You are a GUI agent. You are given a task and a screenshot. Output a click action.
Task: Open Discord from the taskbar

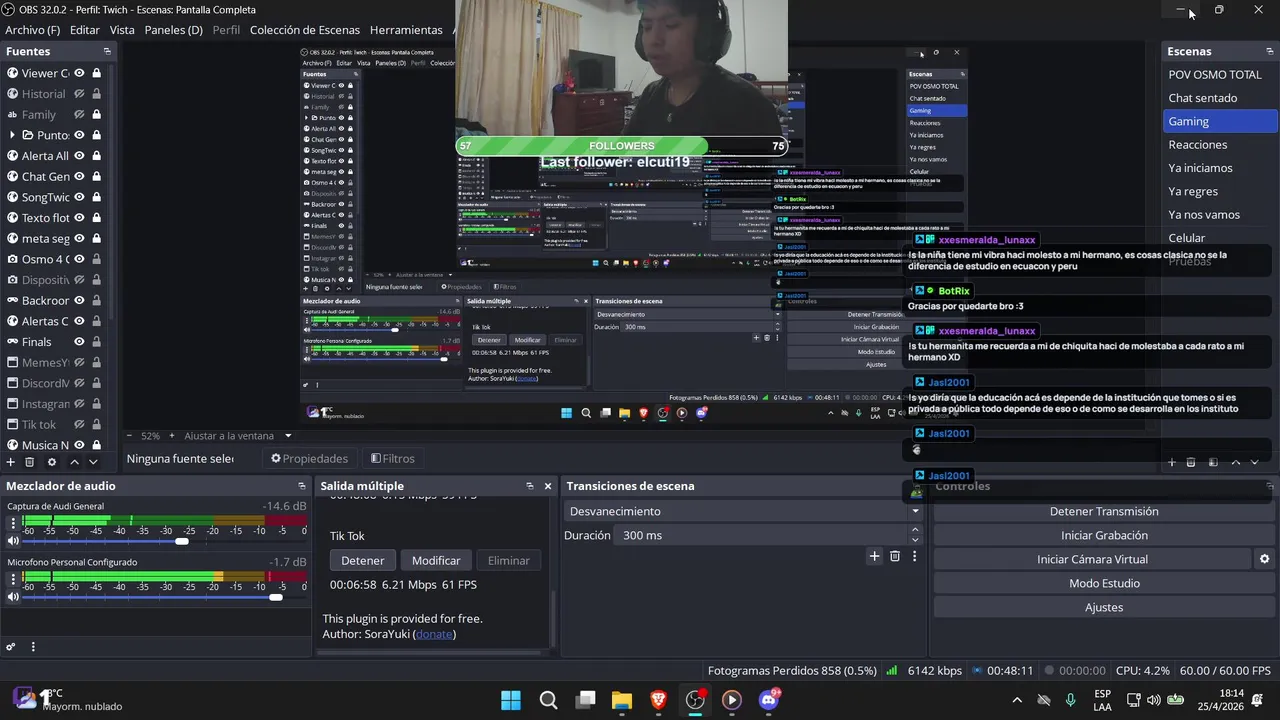pyautogui.click(x=769, y=700)
